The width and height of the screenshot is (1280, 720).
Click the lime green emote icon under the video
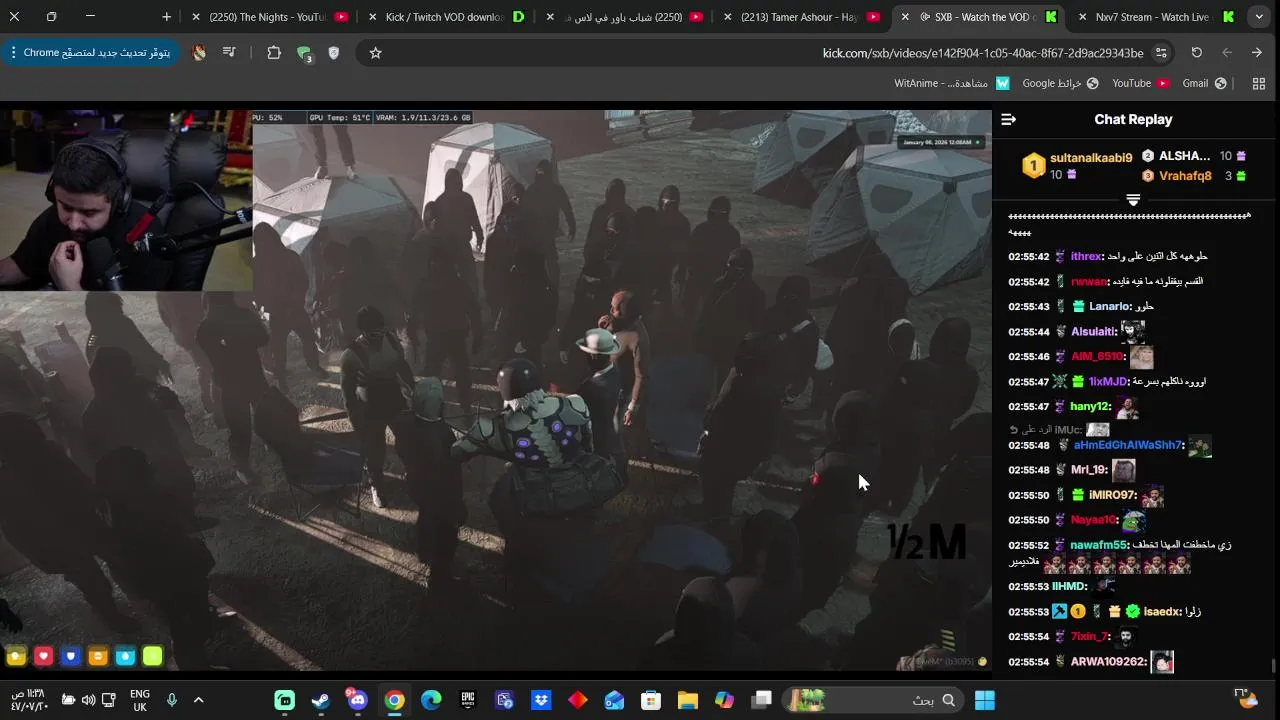[x=152, y=657]
